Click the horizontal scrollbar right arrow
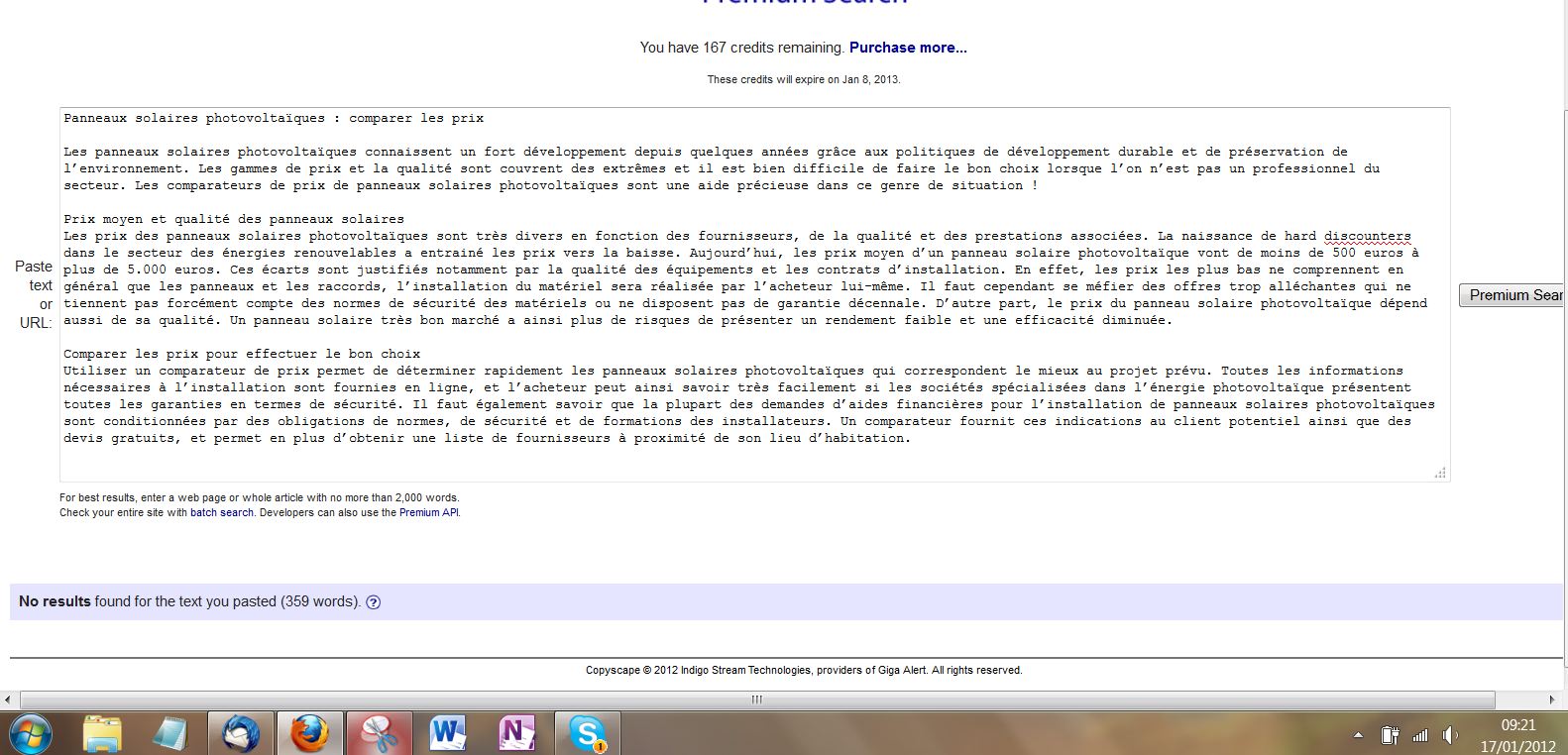 pyautogui.click(x=1552, y=700)
